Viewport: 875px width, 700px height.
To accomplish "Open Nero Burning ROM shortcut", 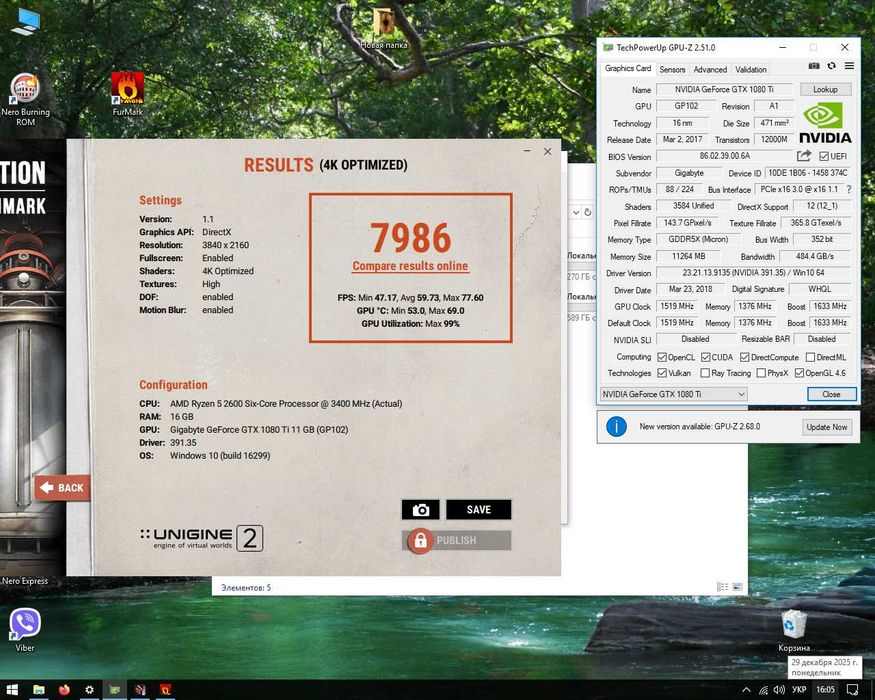I will (25, 99).
